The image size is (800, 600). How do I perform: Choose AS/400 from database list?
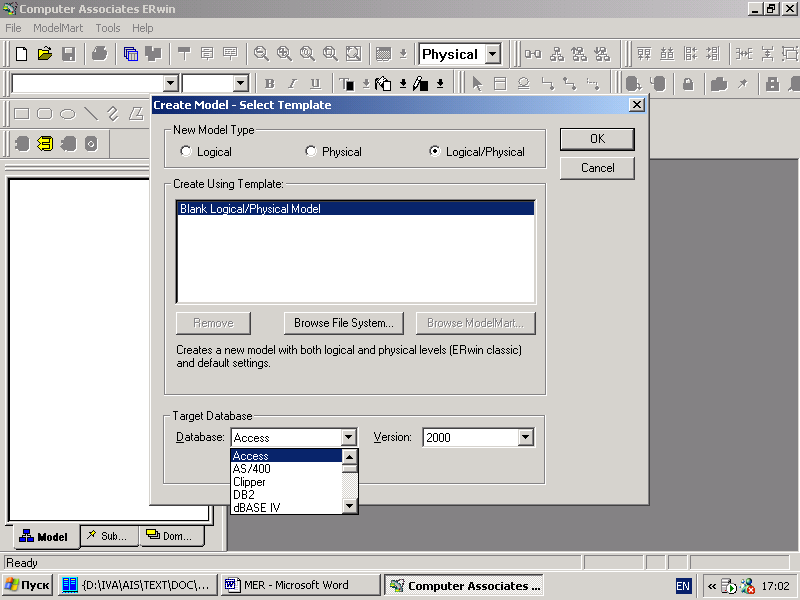(286, 468)
